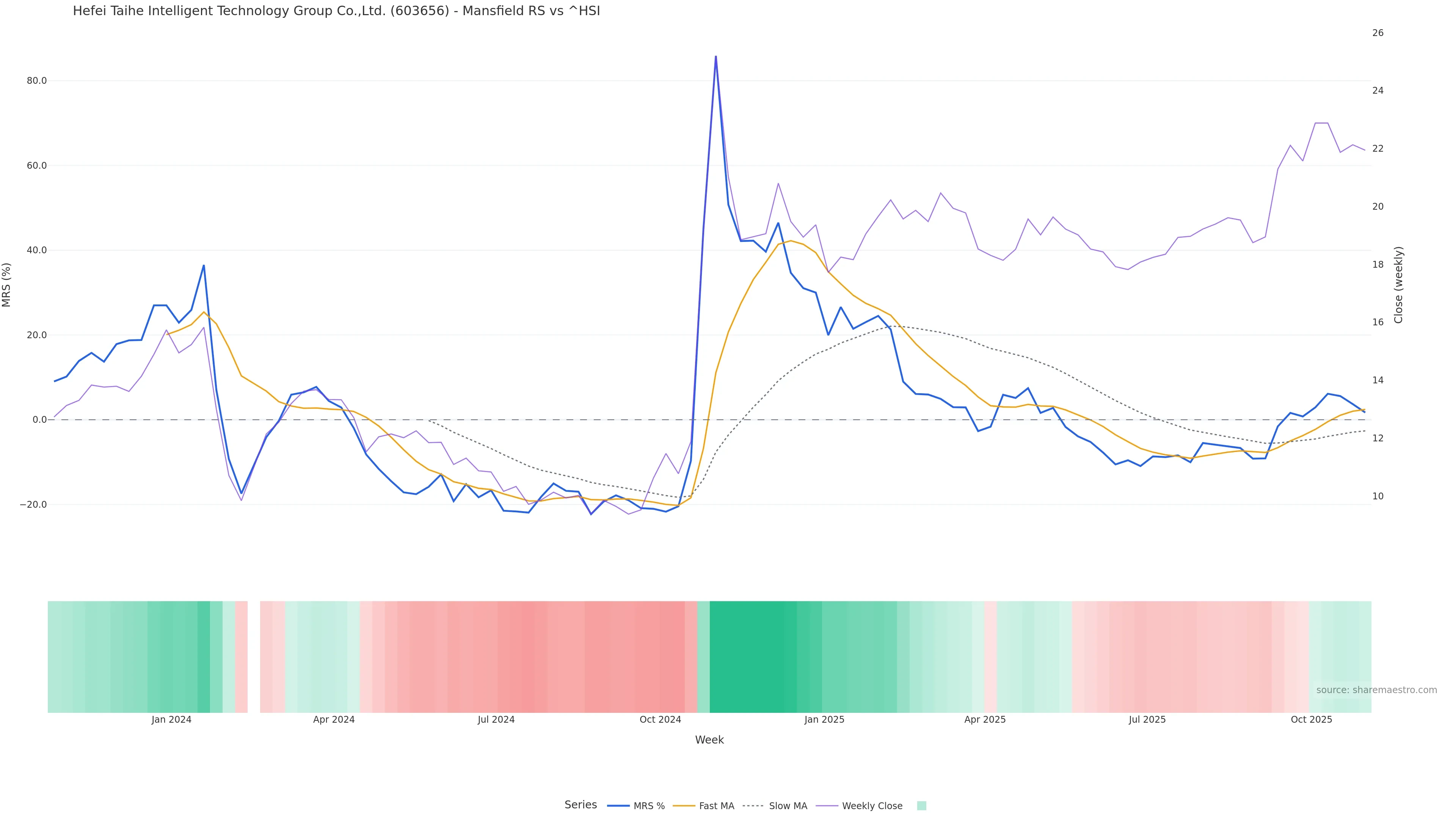Click the dashed Slow MA legend line icon
The image size is (1456, 819).
[x=753, y=806]
